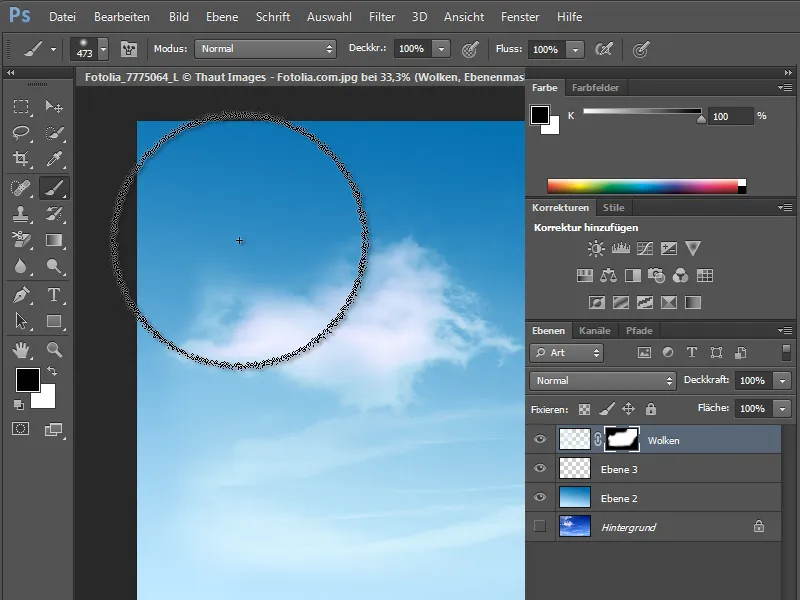
Task: Switch to the Farbfelder tab
Action: pos(594,88)
